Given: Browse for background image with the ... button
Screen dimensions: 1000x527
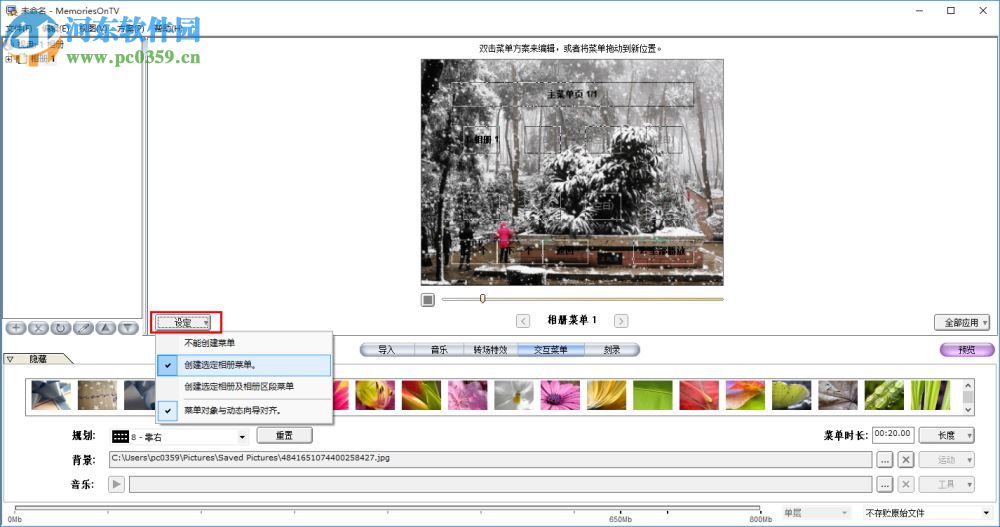Looking at the screenshot, I should tap(884, 459).
